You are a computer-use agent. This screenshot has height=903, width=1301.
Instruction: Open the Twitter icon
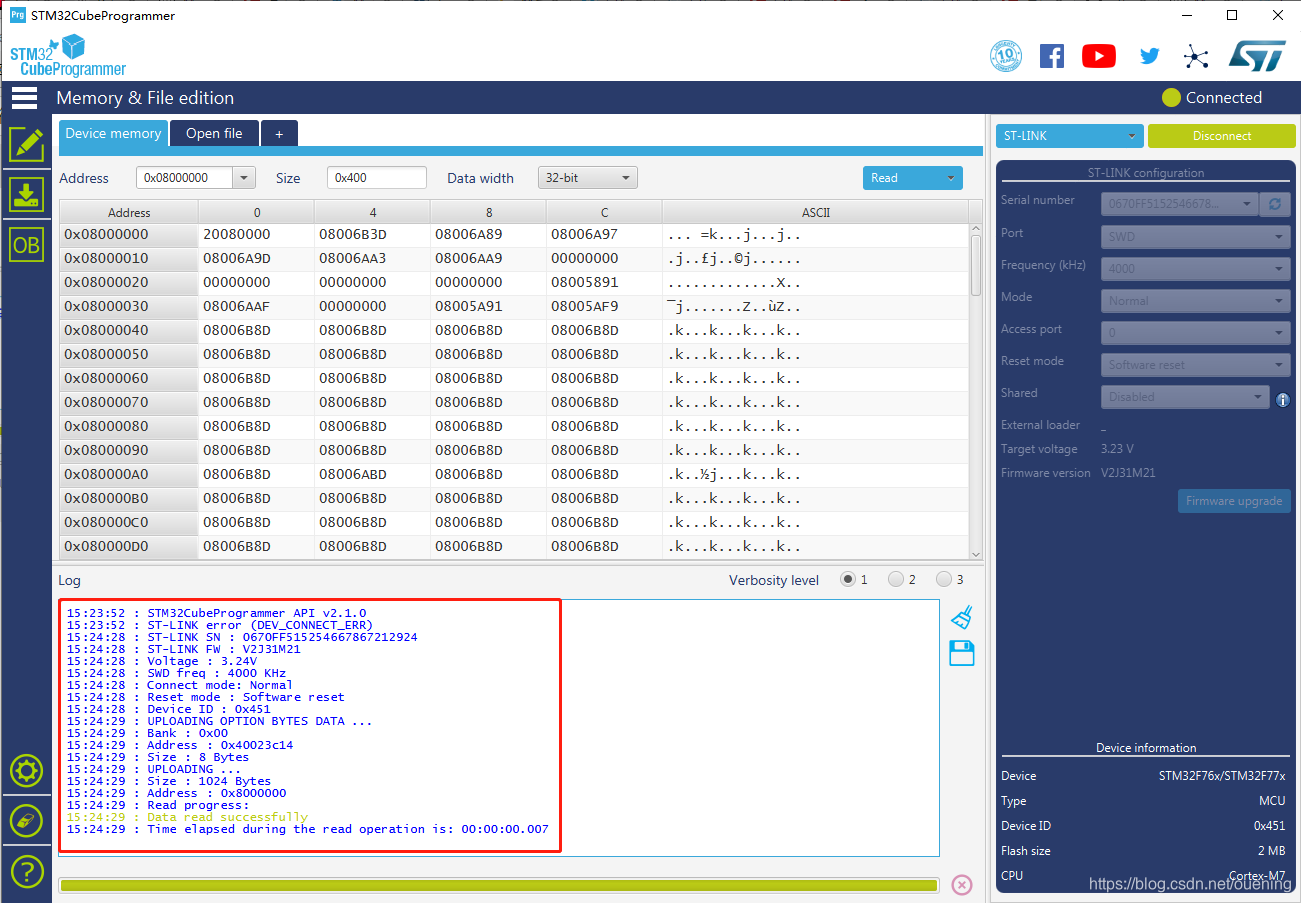(1149, 57)
